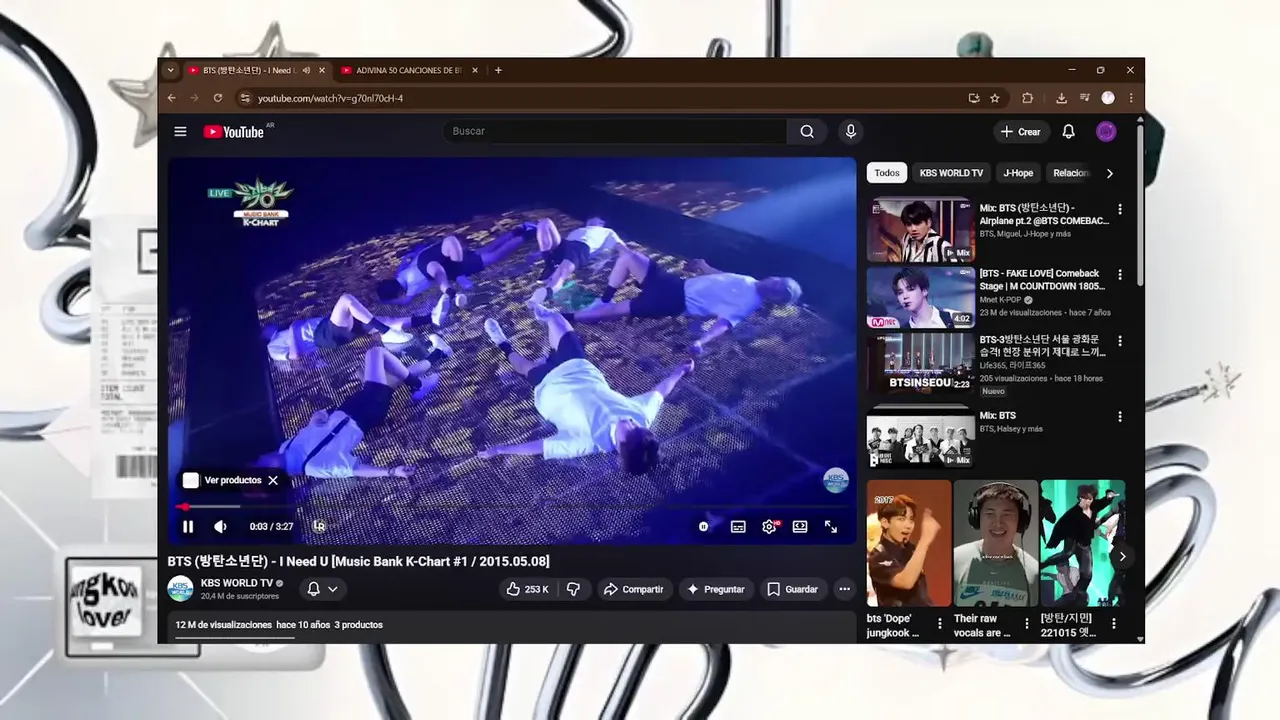Click the Buscar search field
The width and height of the screenshot is (1280, 720).
point(615,131)
